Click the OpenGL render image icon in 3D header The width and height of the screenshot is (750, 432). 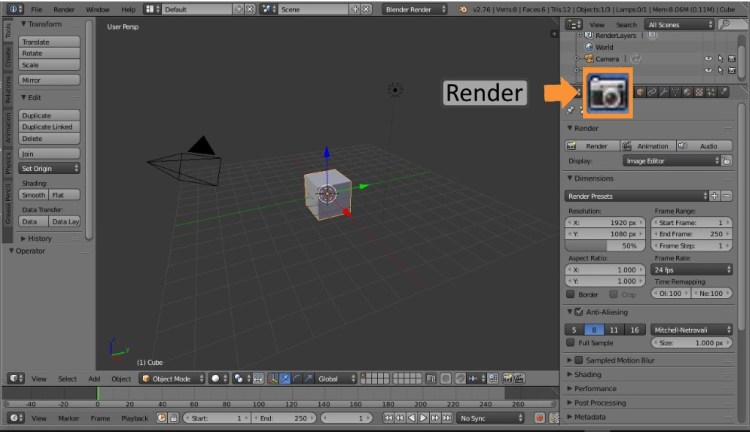[x=508, y=379]
